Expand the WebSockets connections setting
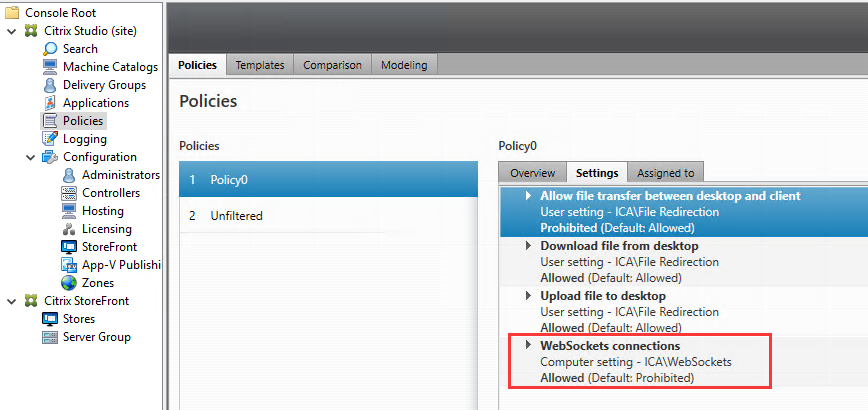 pos(529,346)
